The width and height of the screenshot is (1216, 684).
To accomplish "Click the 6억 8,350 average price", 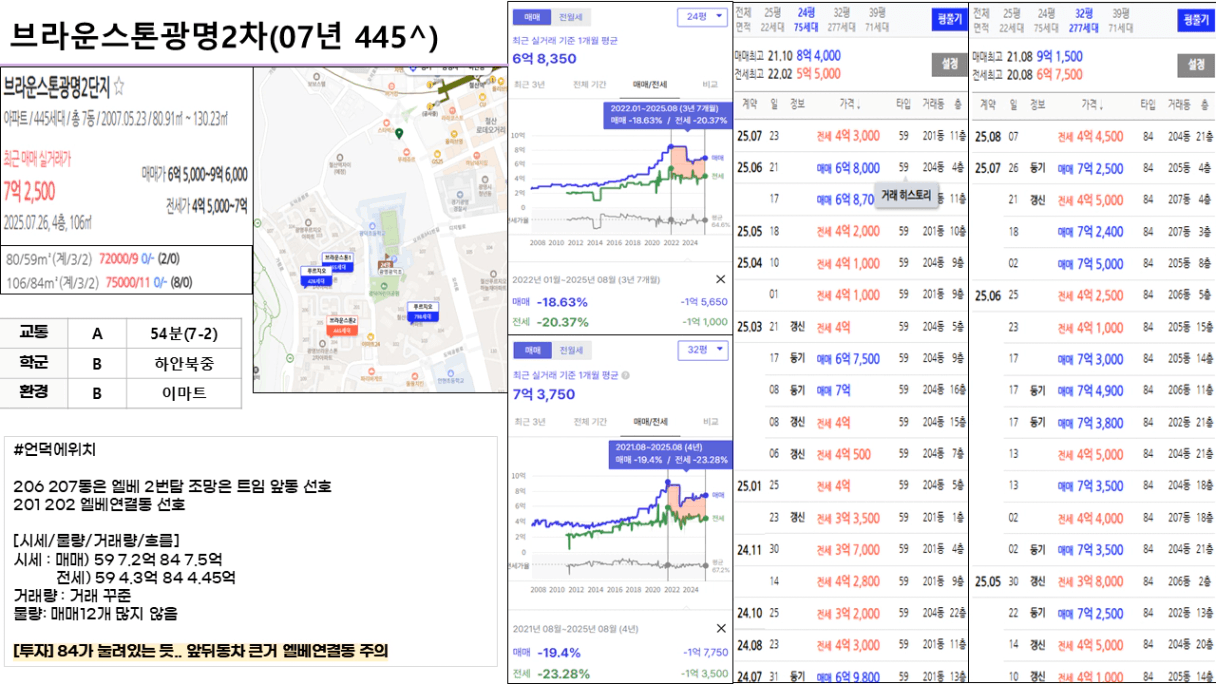I will pos(544,59).
